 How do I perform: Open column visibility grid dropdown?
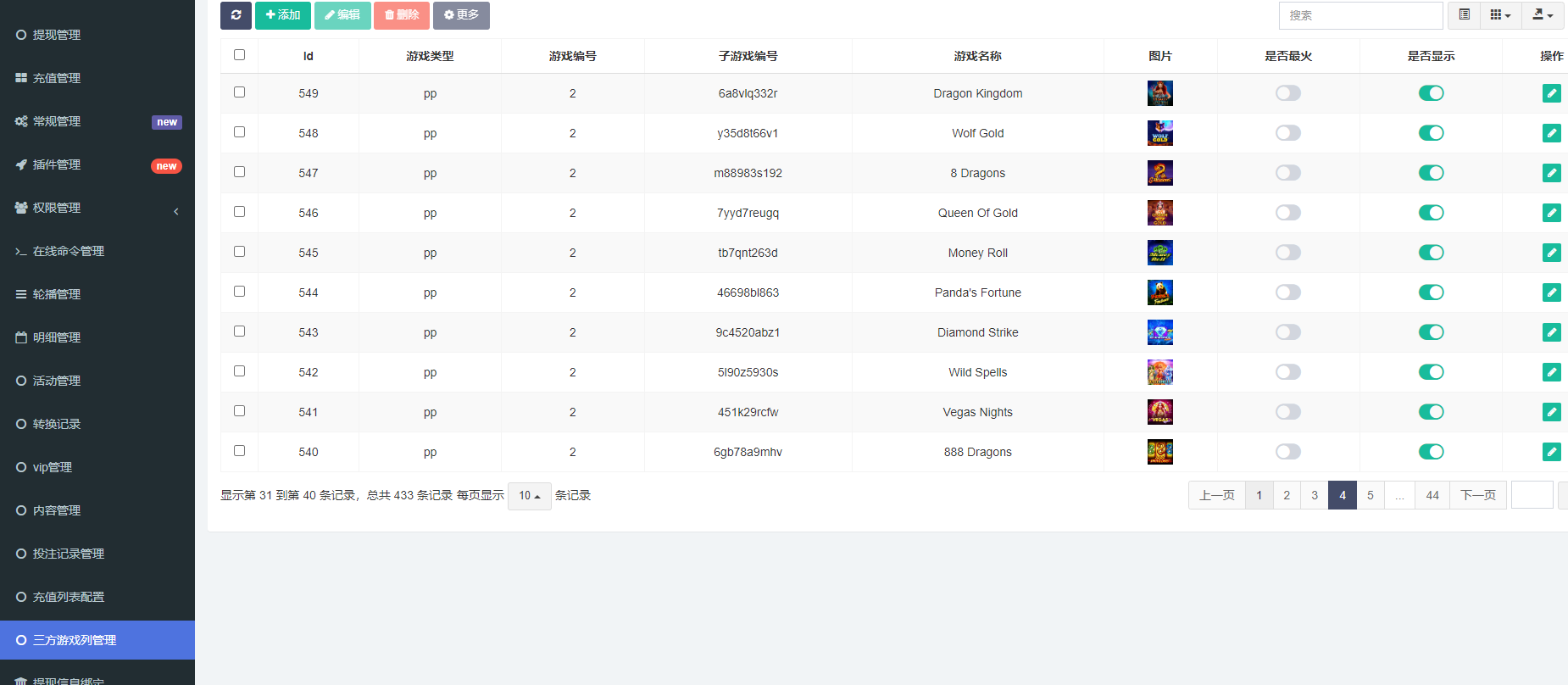click(x=1500, y=15)
